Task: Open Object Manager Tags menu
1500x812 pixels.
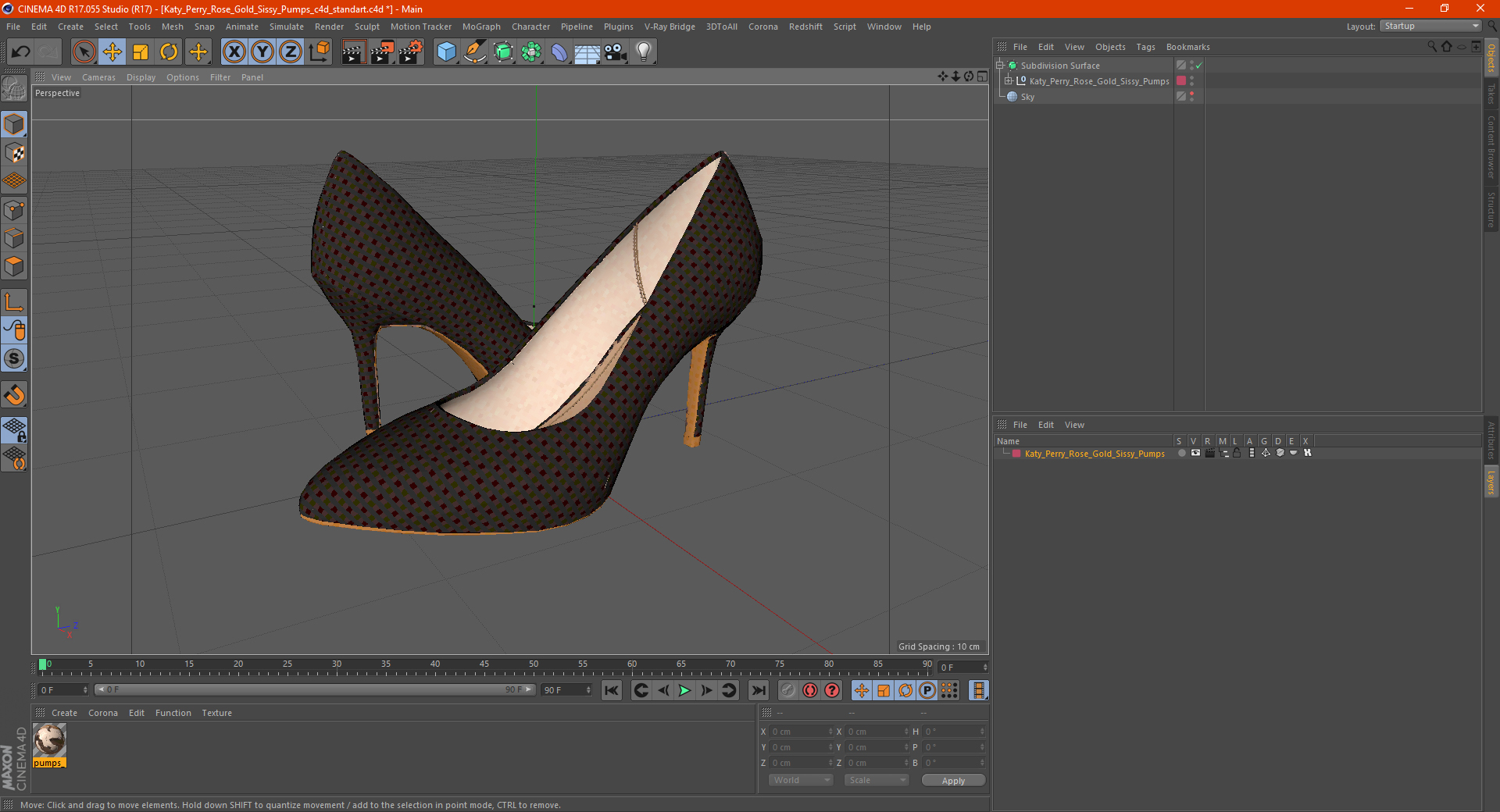Action: point(1145,47)
